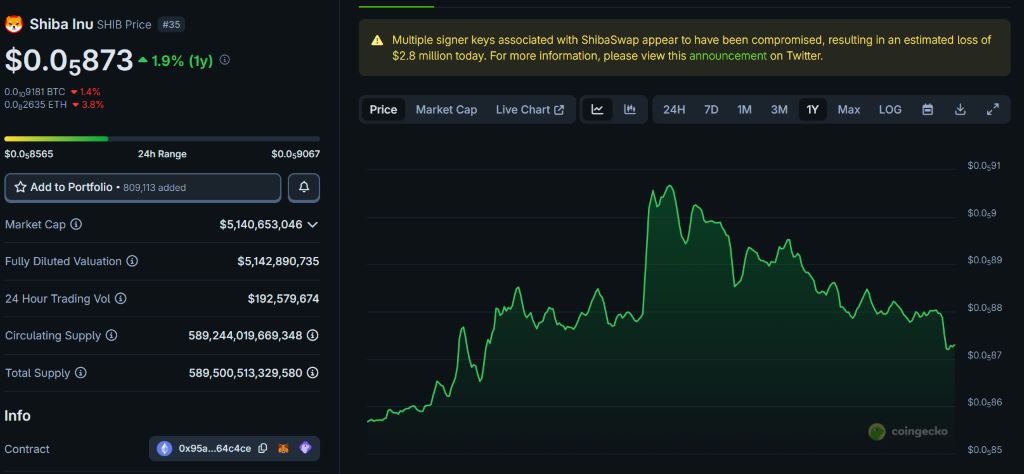Image resolution: width=1024 pixels, height=474 pixels.
Task: Open the calendar date range picker
Action: coord(927,110)
